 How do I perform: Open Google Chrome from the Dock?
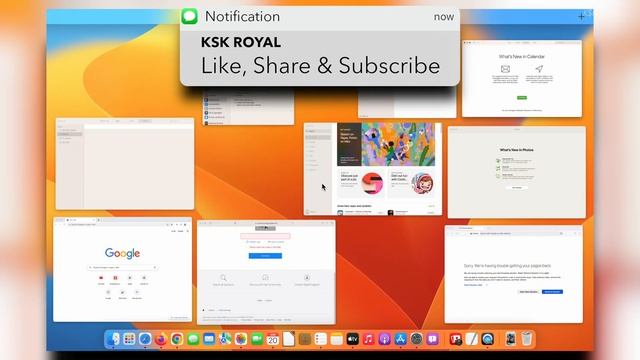click(x=177, y=339)
